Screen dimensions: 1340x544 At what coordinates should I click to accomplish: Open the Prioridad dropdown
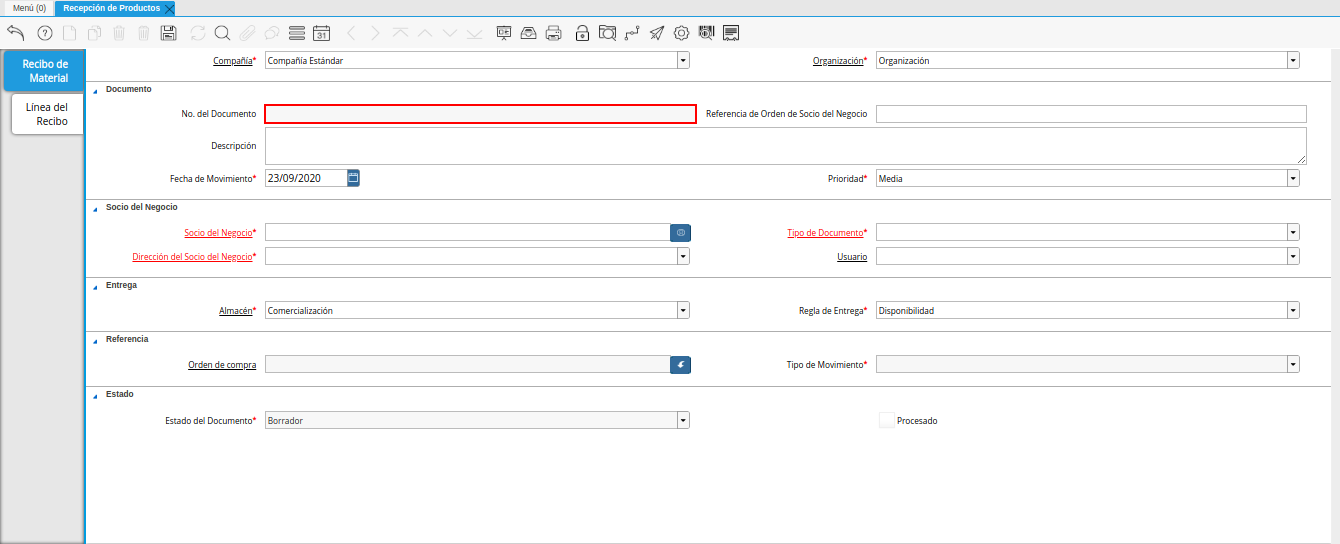coord(1293,179)
